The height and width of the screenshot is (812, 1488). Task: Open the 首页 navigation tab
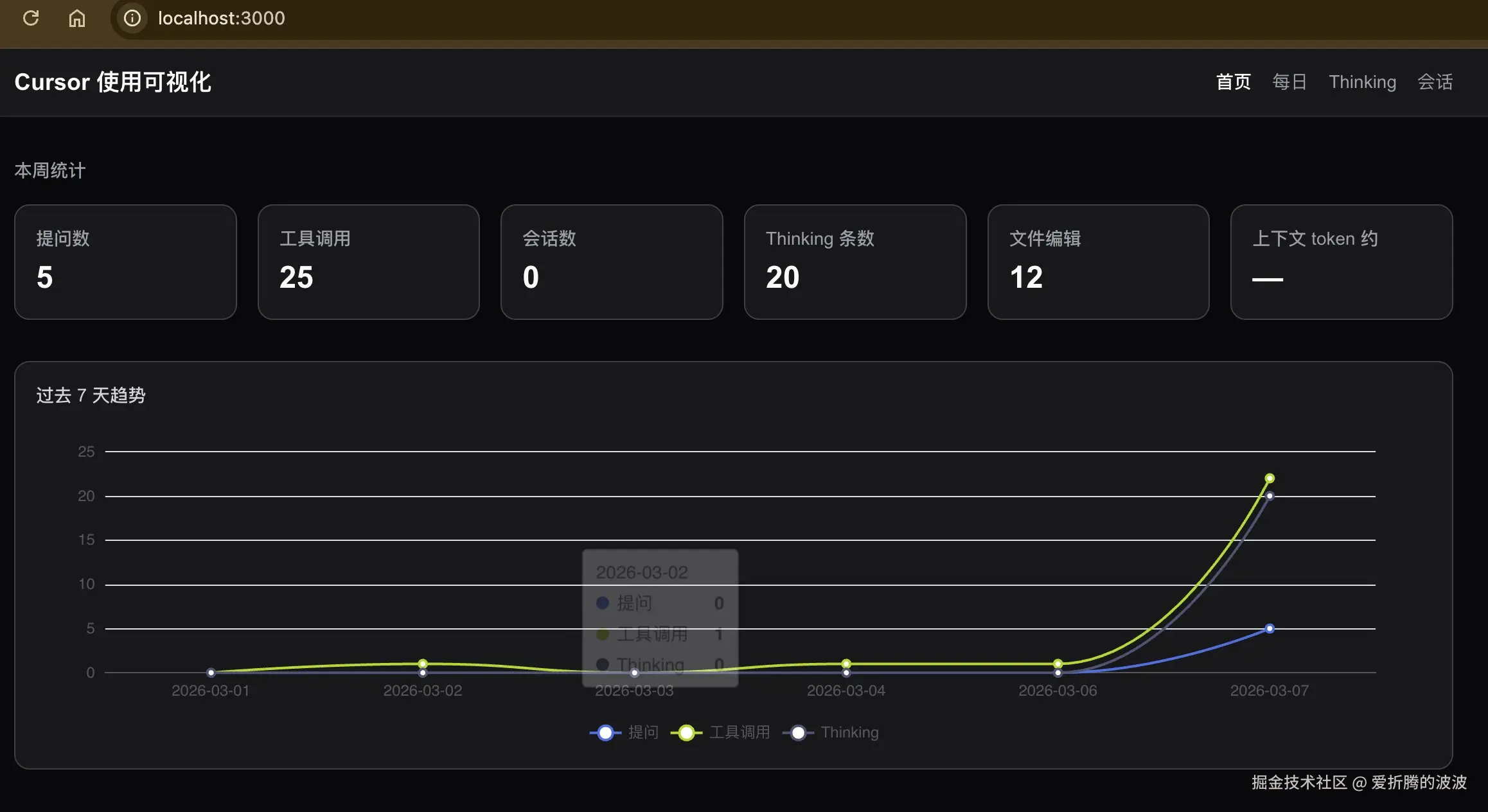1233,82
